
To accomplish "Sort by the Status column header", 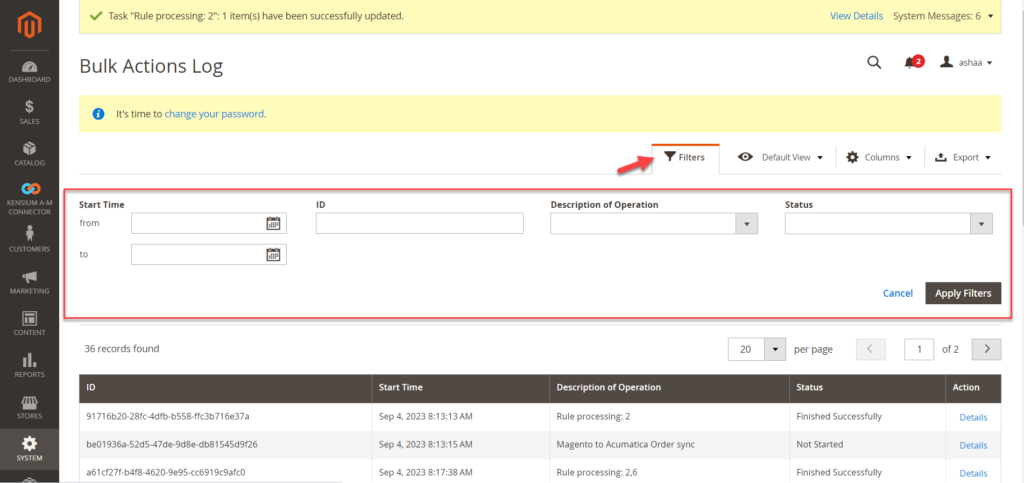I will coord(867,388).
